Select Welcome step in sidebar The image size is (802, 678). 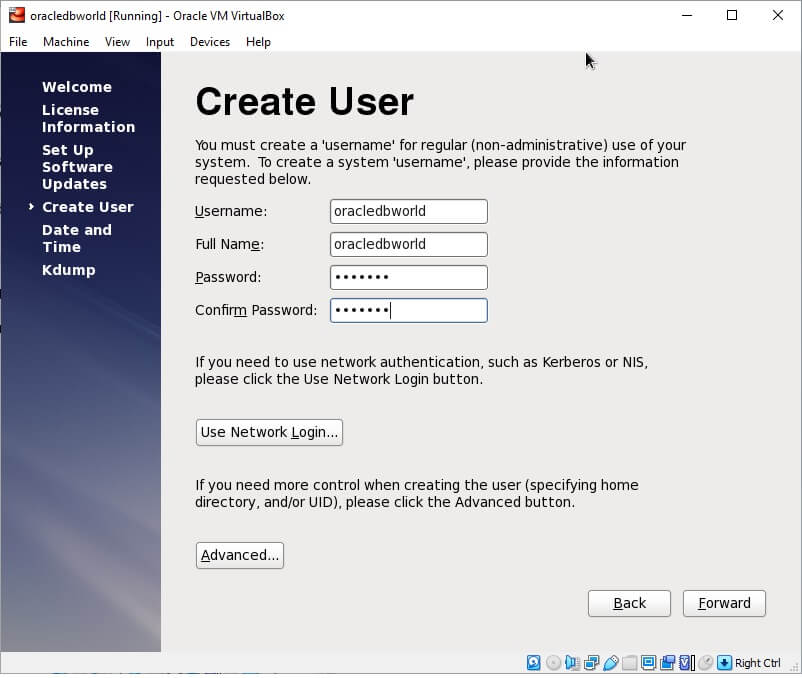pyautogui.click(x=77, y=87)
